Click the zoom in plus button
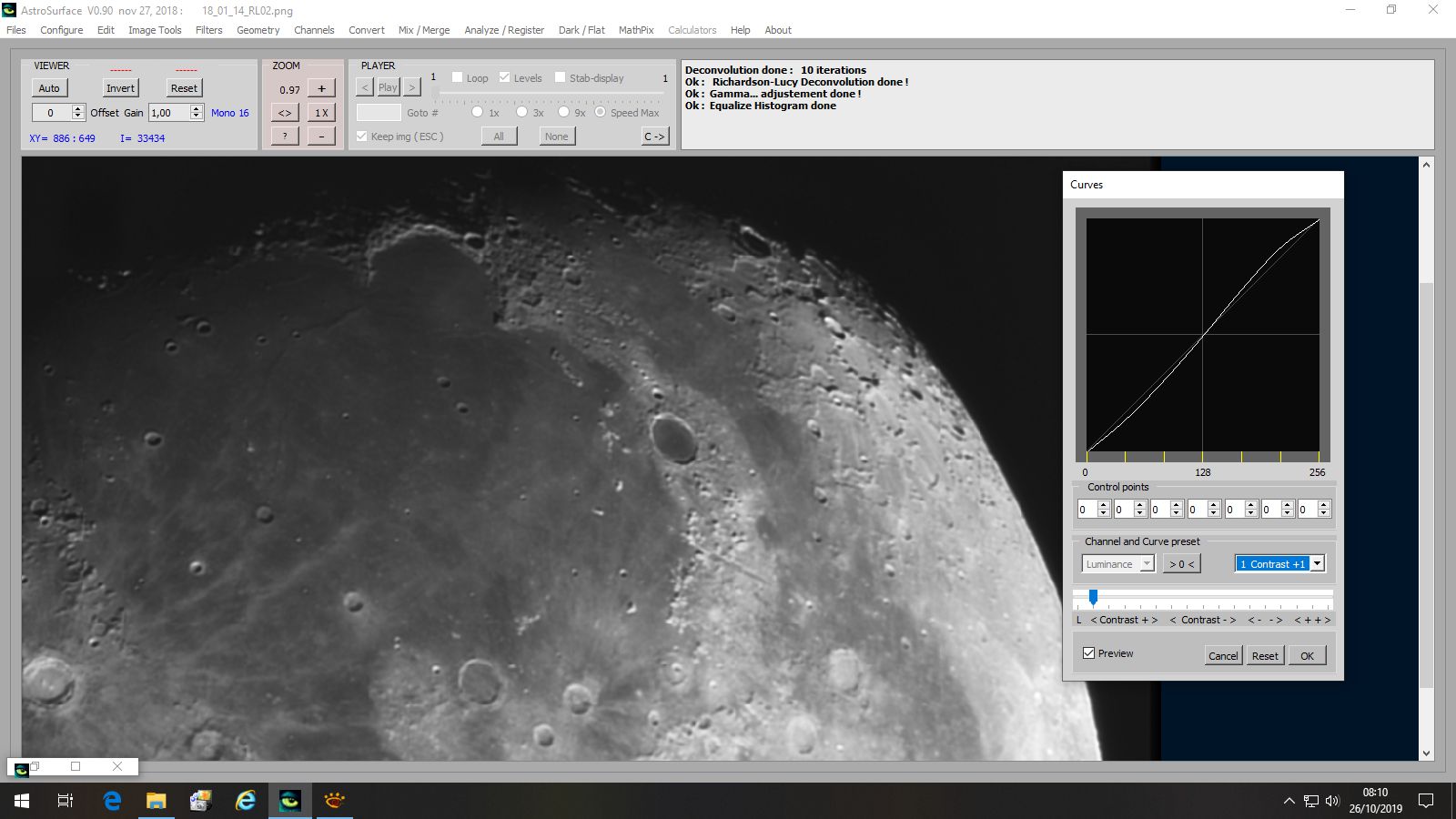The image size is (1456, 819). click(321, 88)
